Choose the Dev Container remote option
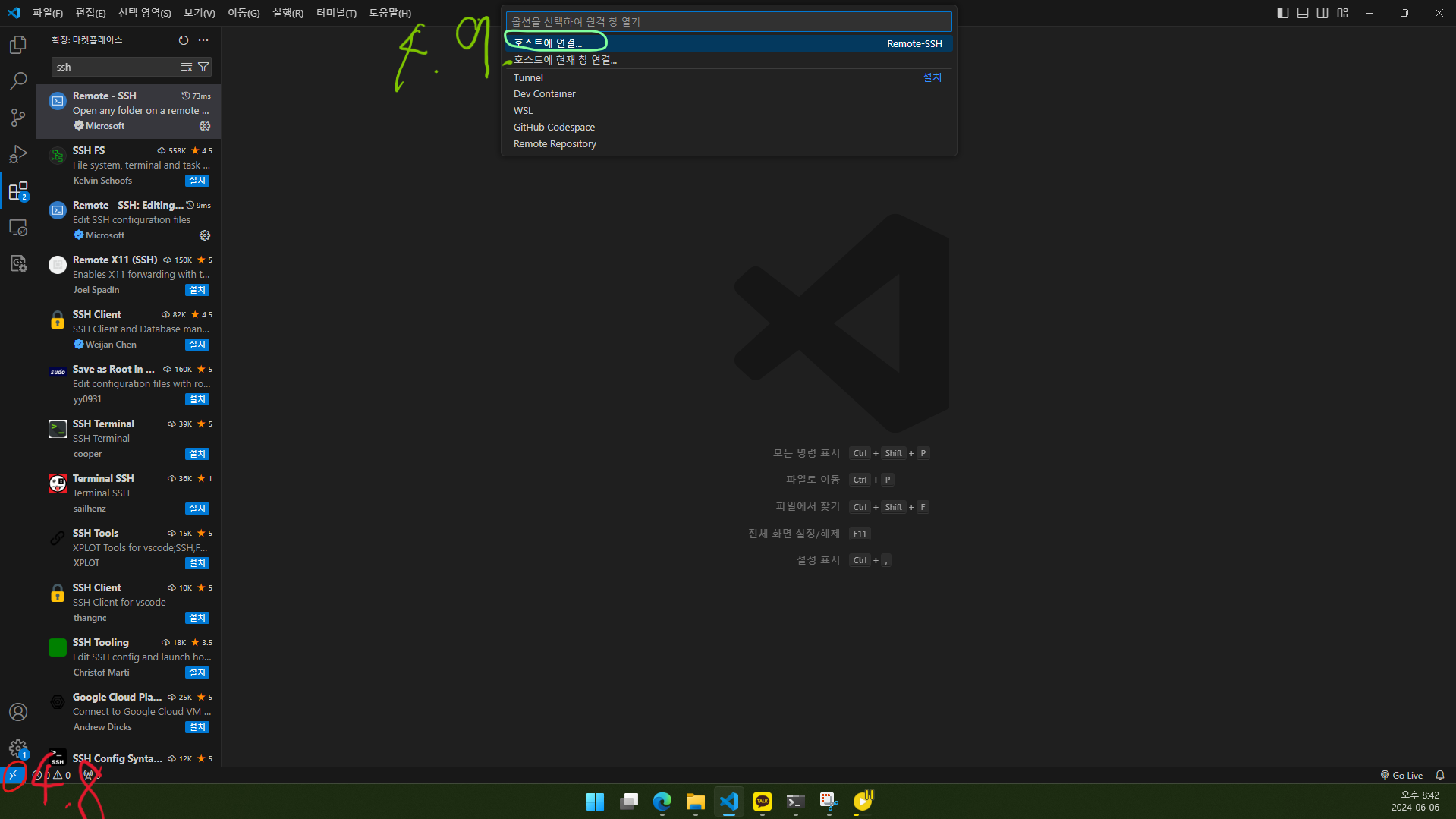Viewport: 1456px width, 819px height. (728, 94)
